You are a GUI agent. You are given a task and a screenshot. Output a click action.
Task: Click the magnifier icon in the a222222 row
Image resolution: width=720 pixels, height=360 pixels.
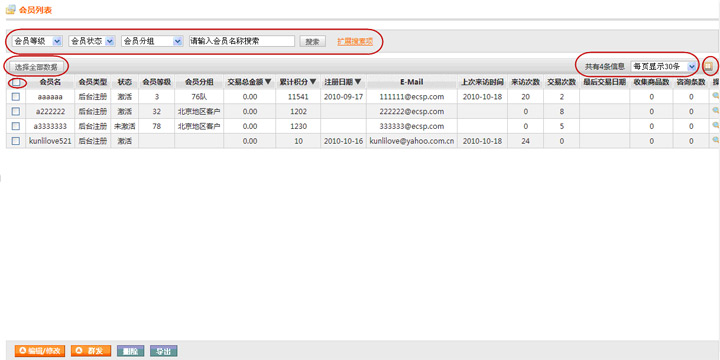coord(715,111)
